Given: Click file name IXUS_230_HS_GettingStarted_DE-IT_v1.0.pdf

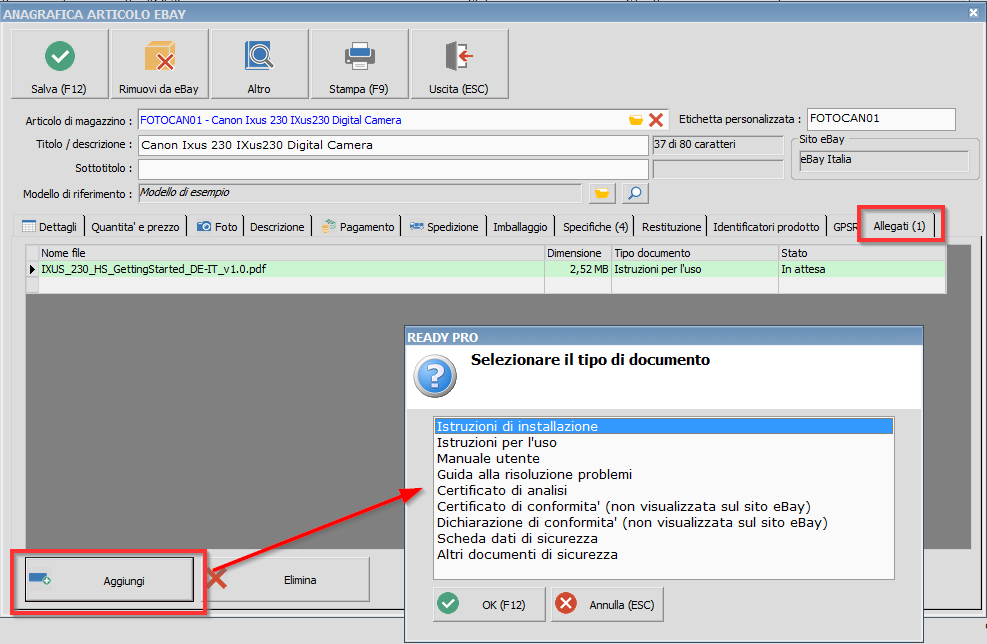Looking at the screenshot, I should click(154, 269).
